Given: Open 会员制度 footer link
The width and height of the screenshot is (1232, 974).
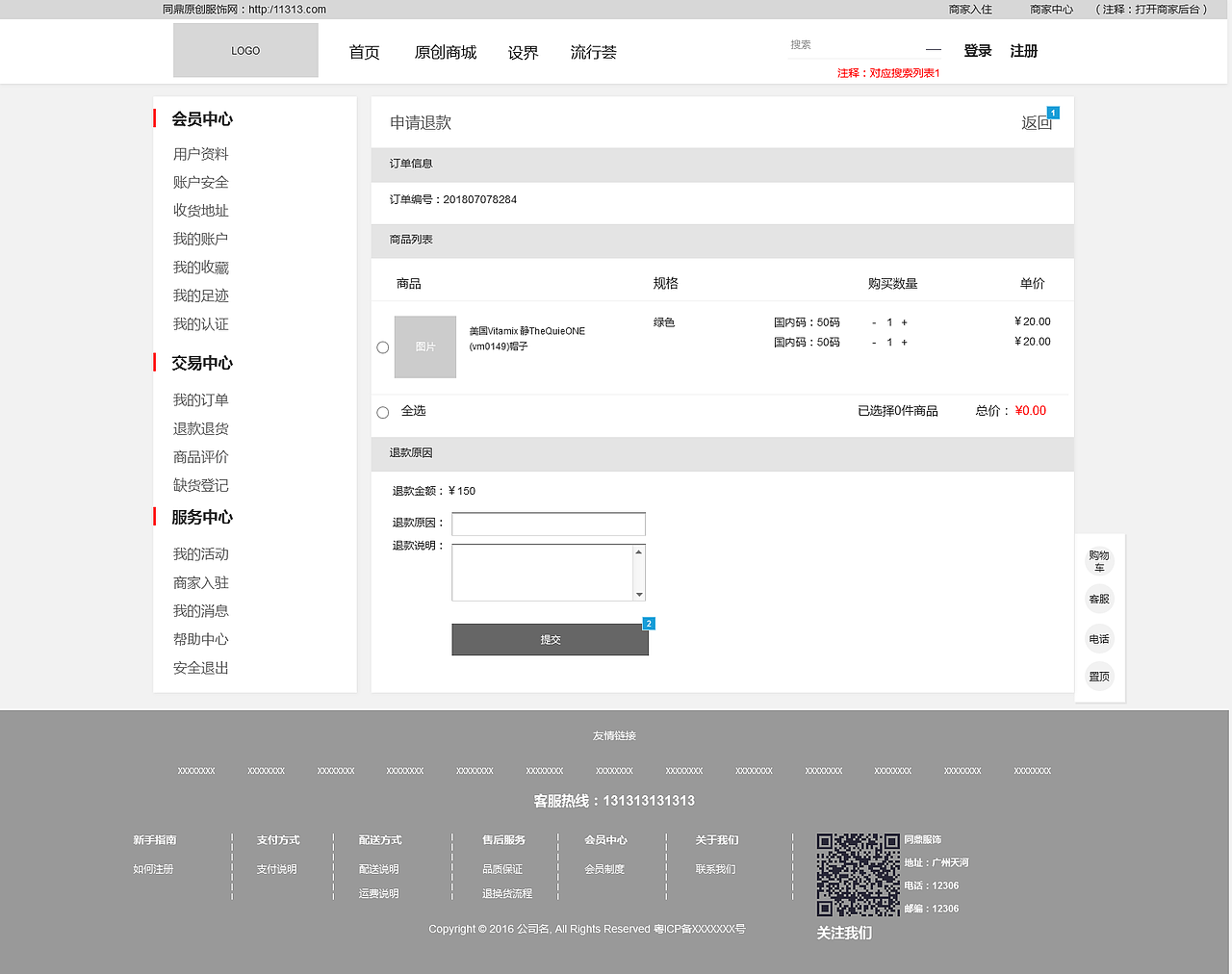Looking at the screenshot, I should click(x=604, y=869).
